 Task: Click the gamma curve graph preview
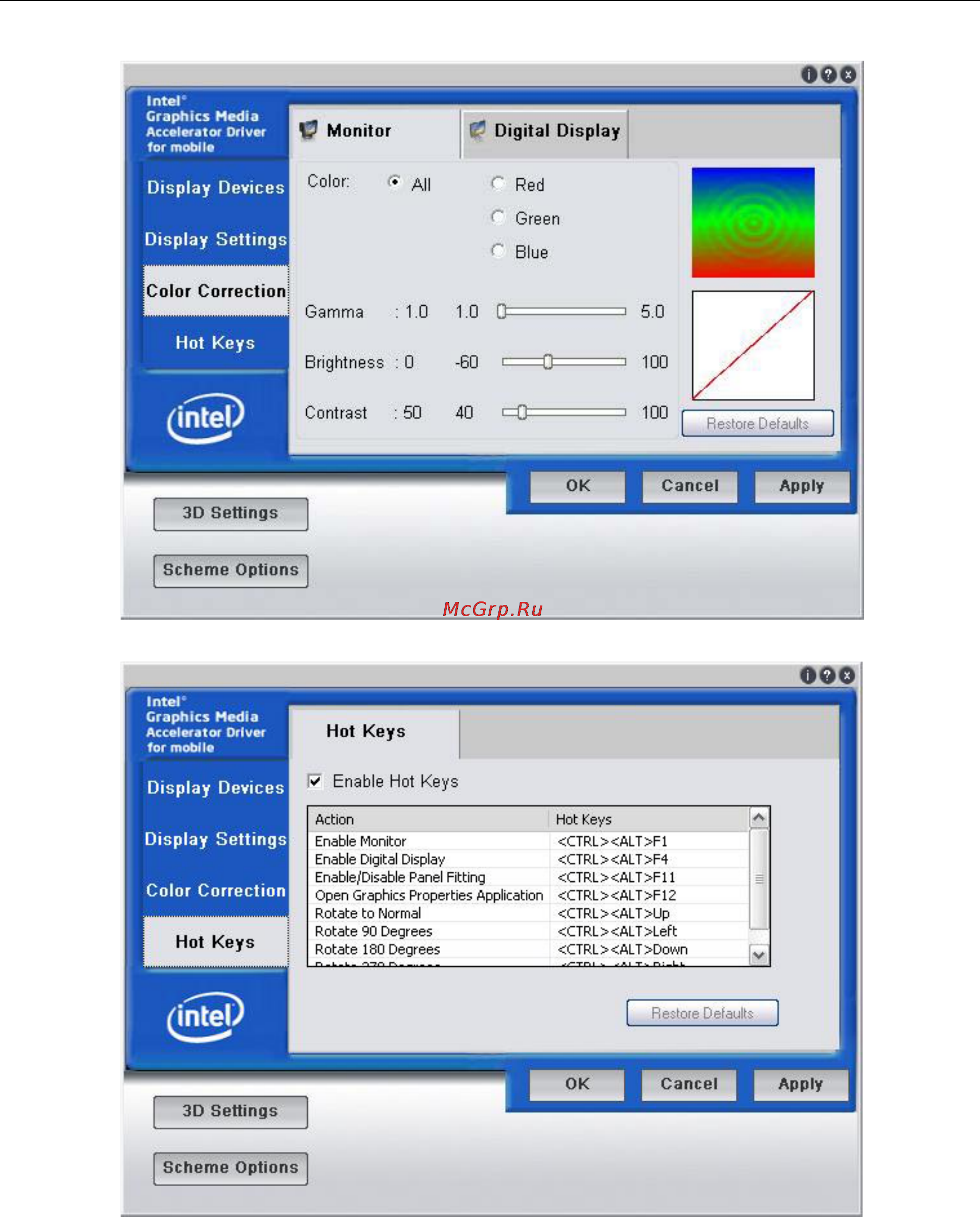click(x=753, y=346)
